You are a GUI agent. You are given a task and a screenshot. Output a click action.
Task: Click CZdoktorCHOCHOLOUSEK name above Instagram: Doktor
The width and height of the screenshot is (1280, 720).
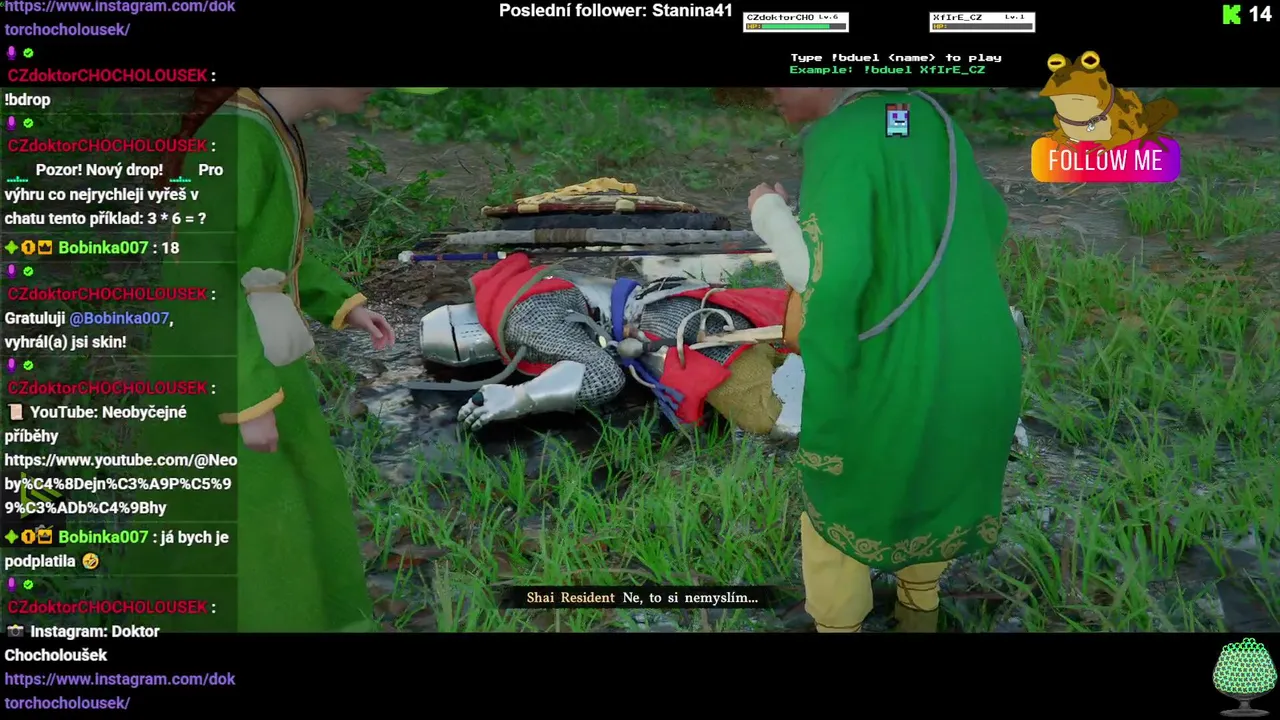pyautogui.click(x=107, y=607)
